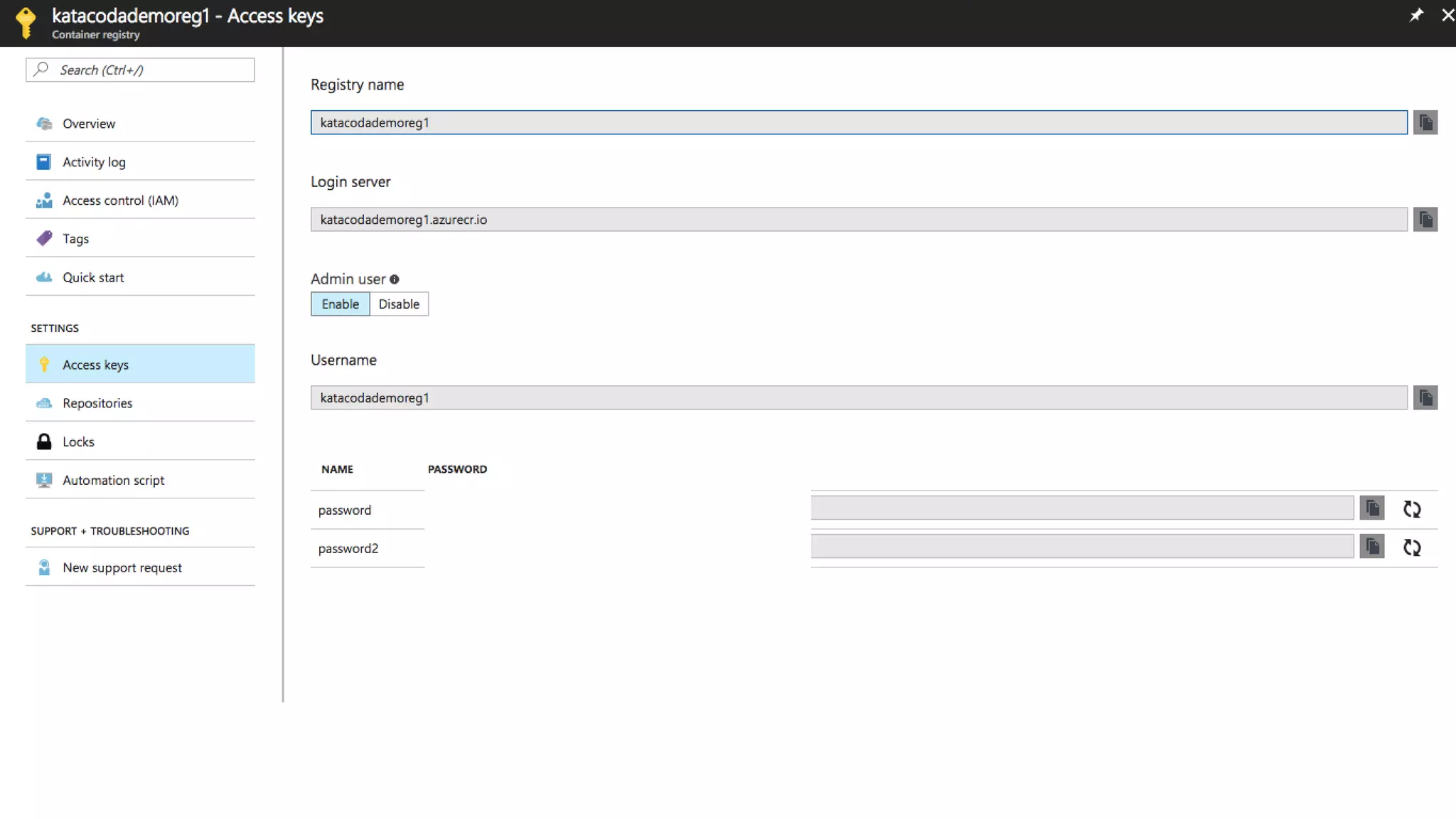Disable the Admin user

tap(399, 304)
